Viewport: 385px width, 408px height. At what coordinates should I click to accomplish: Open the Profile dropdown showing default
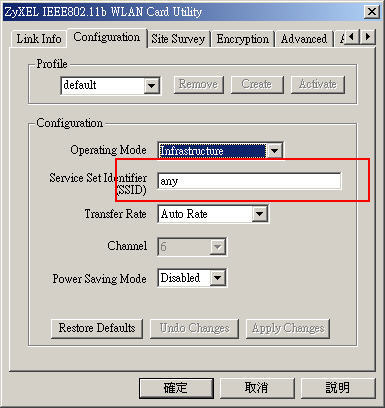(111, 86)
